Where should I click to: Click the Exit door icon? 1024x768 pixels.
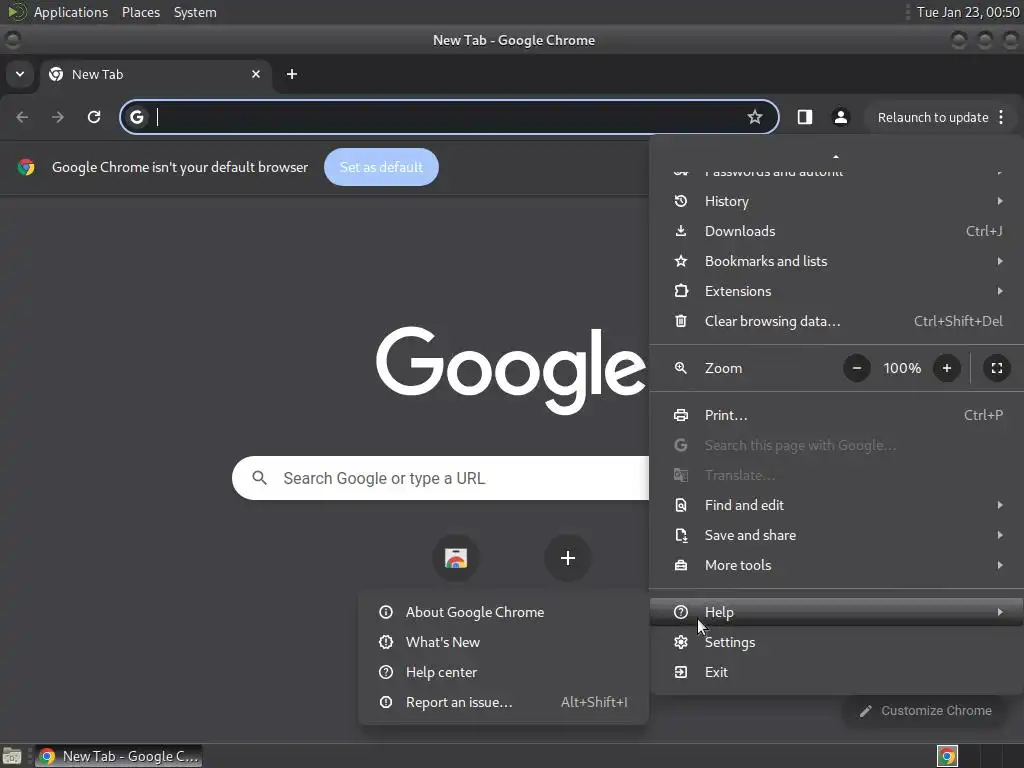click(680, 673)
